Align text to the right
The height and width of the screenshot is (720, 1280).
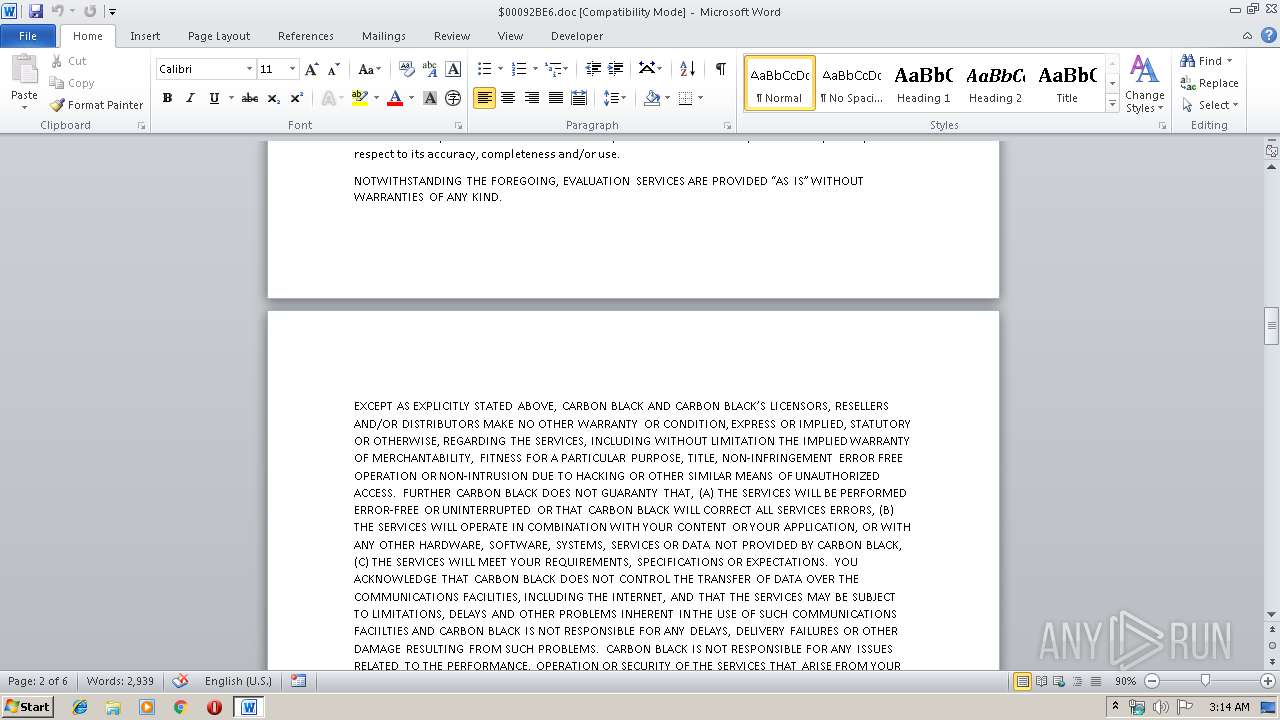[532, 98]
